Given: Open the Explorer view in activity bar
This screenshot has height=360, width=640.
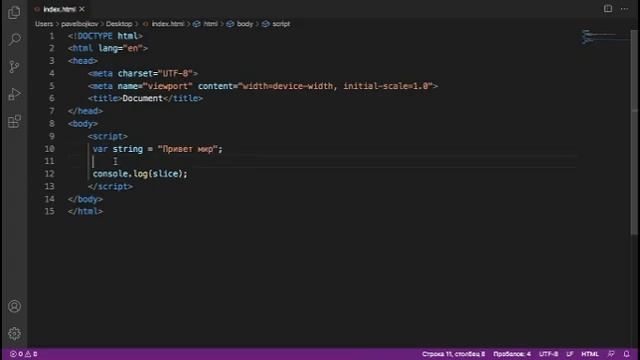Looking at the screenshot, I should (14, 12).
